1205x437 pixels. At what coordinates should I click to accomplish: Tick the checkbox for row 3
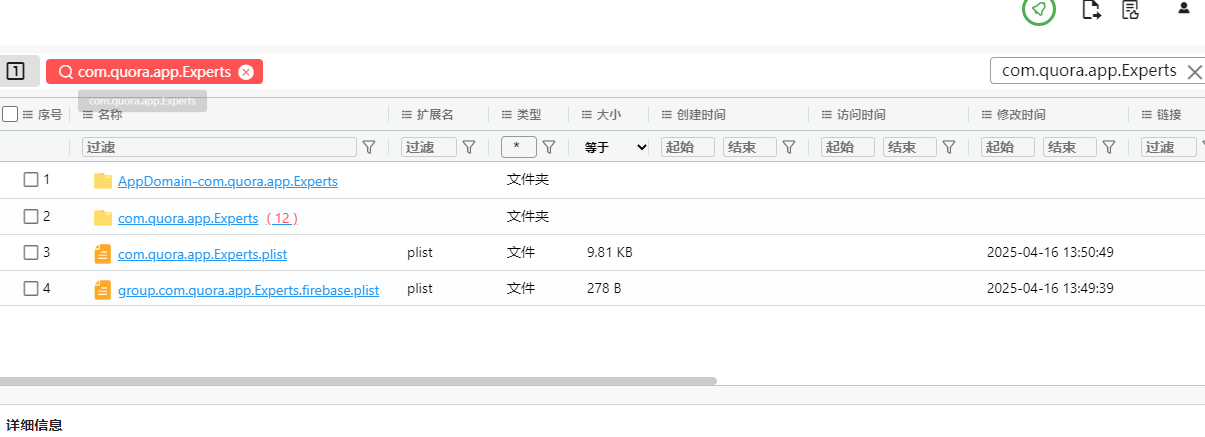31,252
